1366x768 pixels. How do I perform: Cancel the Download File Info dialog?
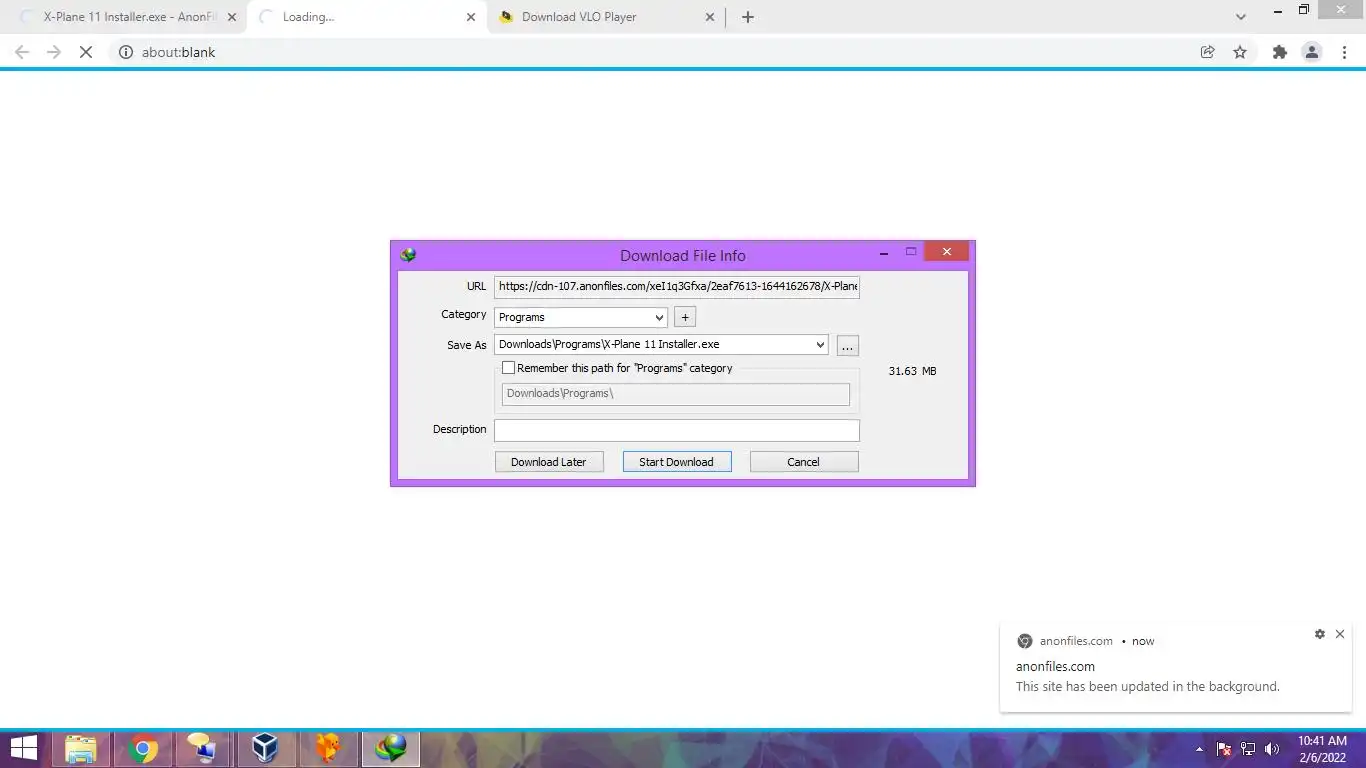pos(804,462)
